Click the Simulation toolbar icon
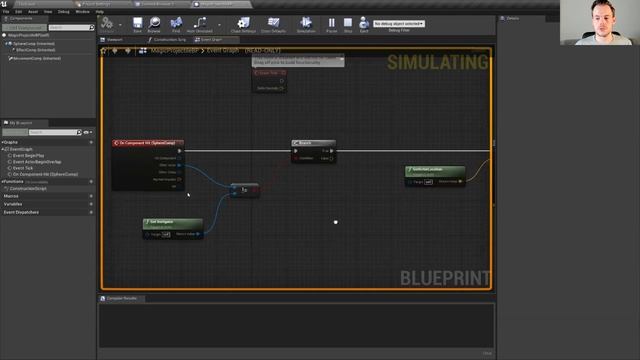 tap(306, 23)
